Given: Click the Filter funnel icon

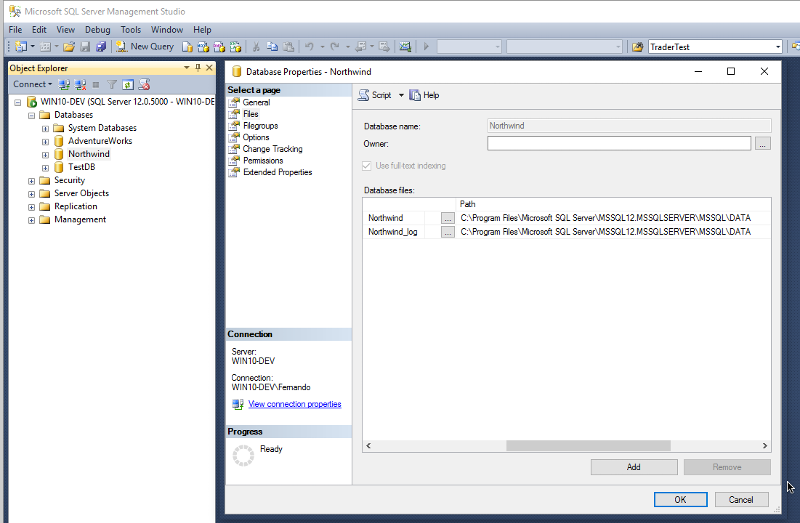Looking at the screenshot, I should tap(112, 85).
